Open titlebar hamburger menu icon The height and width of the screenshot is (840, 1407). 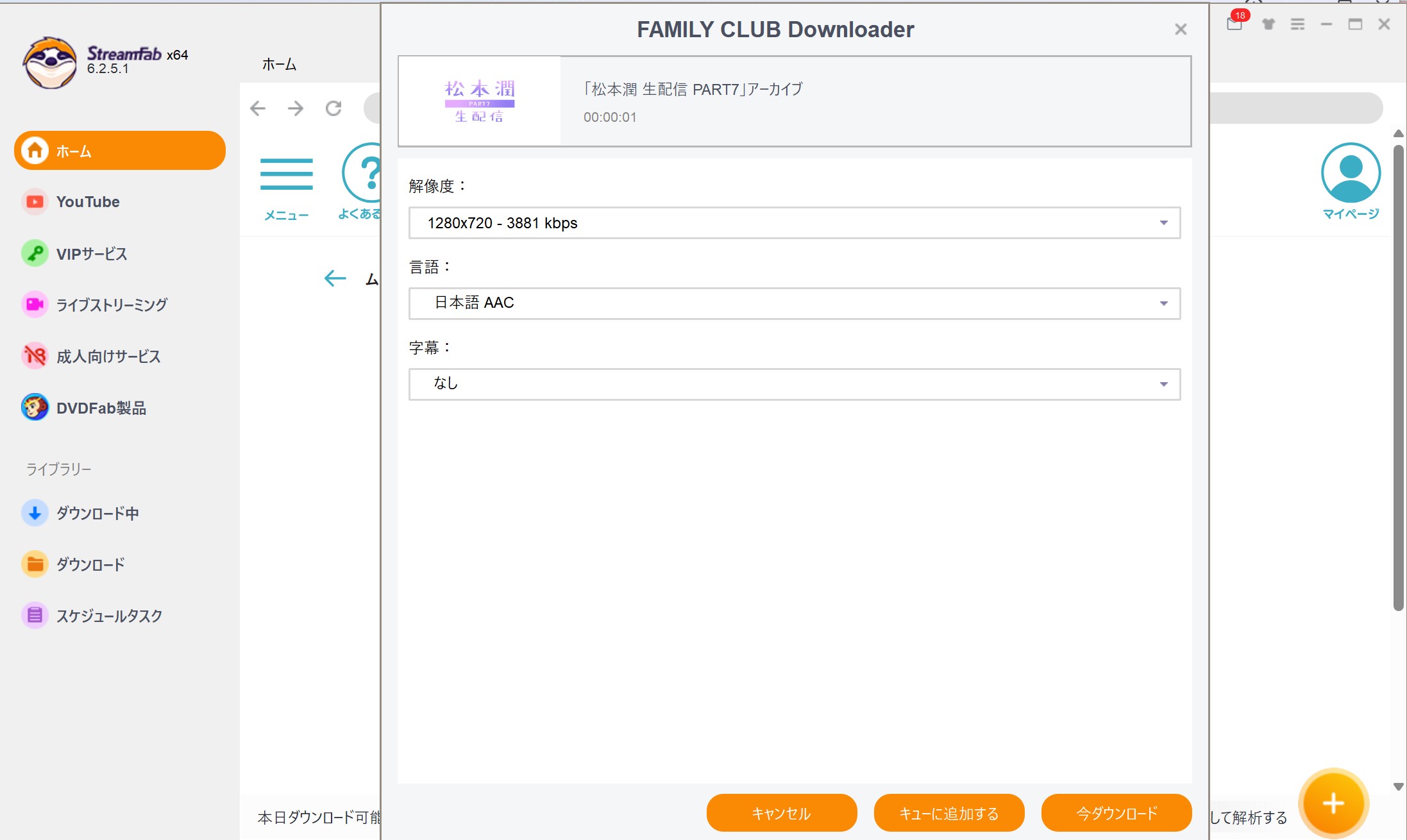[x=1297, y=24]
